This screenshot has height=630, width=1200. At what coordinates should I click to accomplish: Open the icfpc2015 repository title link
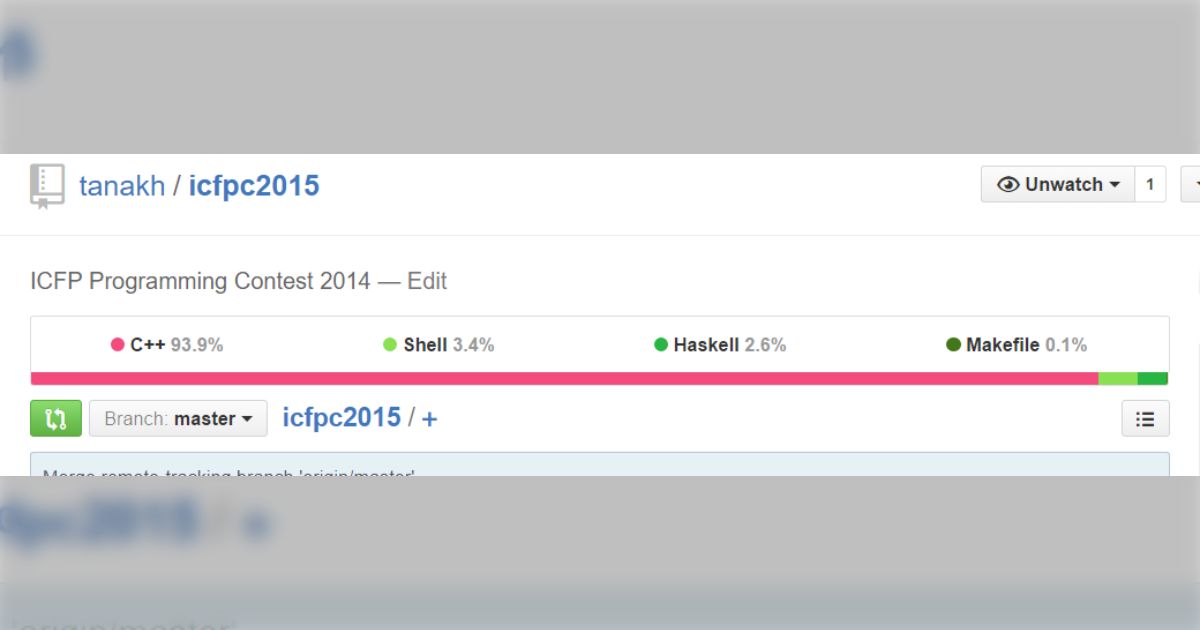(254, 186)
